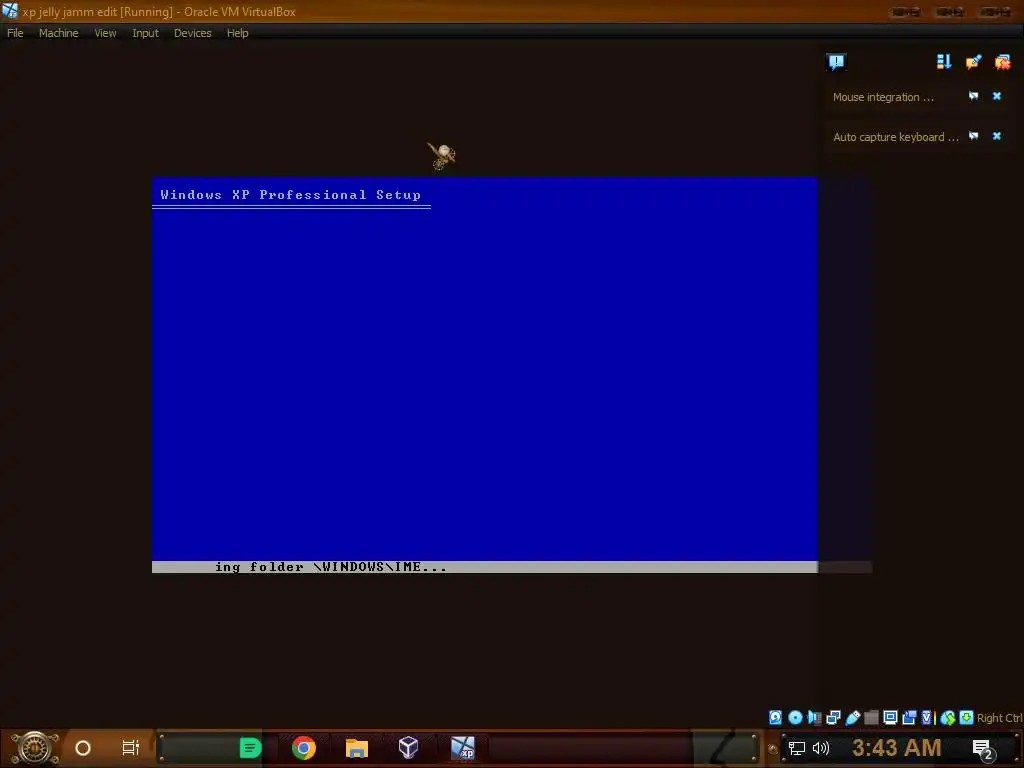Screen dimensions: 1024x768
Task: Dismiss the Mouse integration notification
Action: [997, 96]
